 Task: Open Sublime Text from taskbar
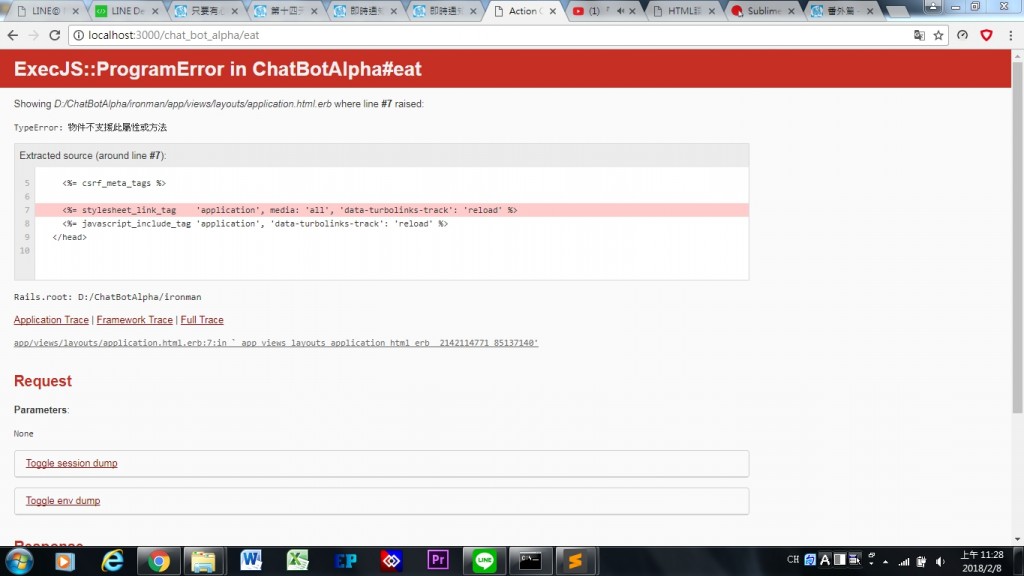pyautogui.click(x=576, y=561)
